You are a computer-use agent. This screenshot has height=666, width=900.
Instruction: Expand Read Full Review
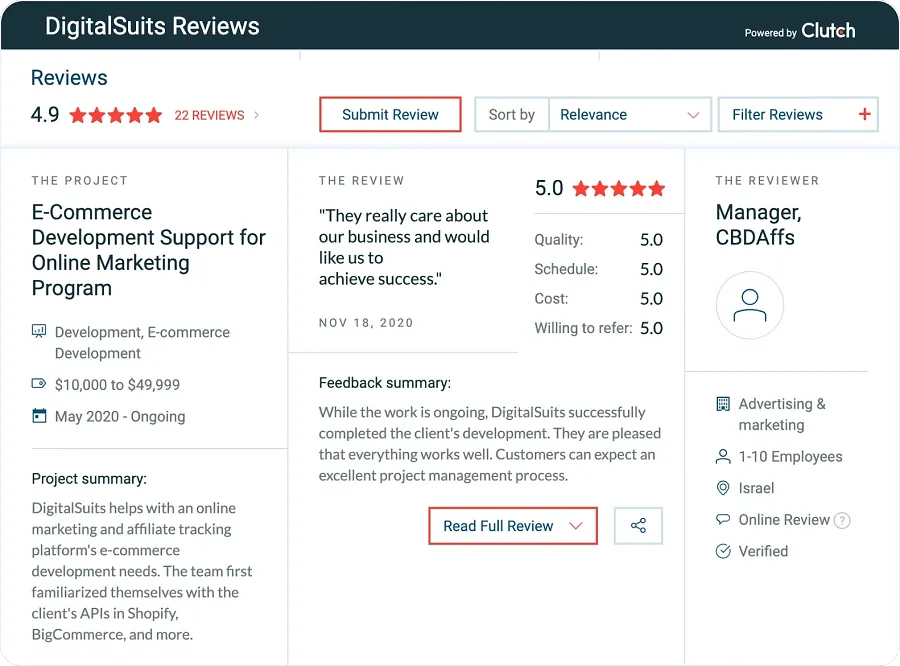513,526
